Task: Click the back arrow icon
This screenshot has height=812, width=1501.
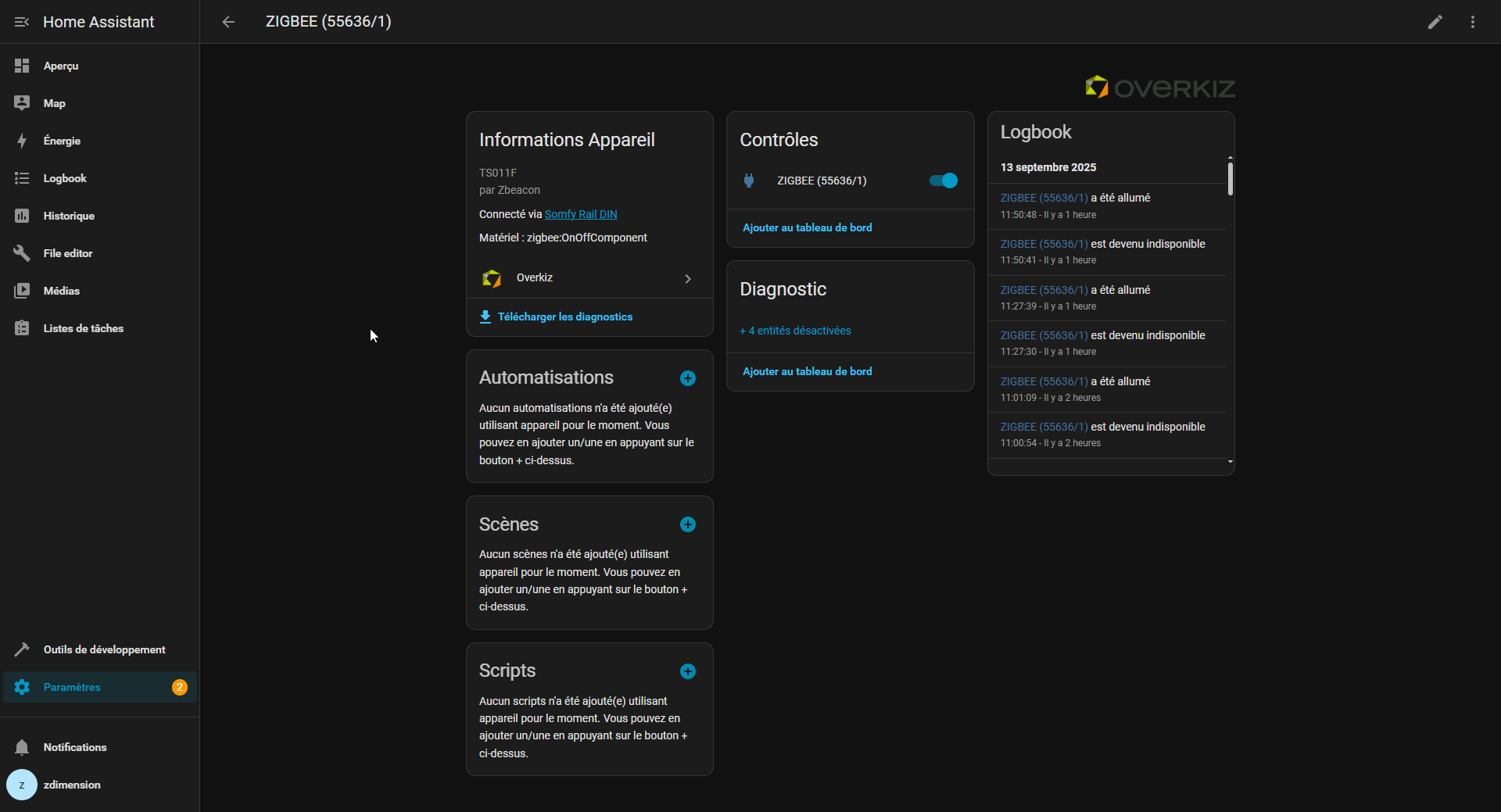Action: click(x=228, y=22)
